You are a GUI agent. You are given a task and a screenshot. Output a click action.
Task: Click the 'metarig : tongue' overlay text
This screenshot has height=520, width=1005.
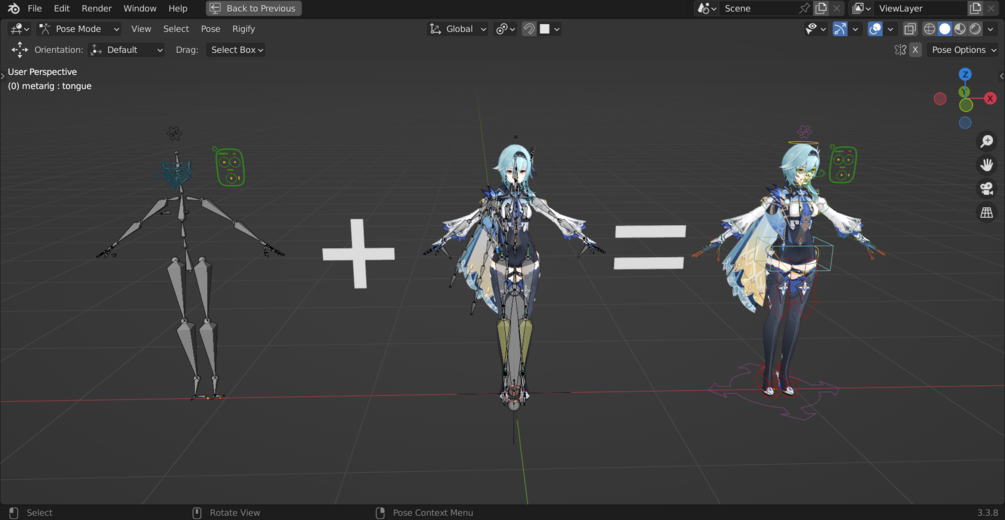pyautogui.click(x=49, y=85)
